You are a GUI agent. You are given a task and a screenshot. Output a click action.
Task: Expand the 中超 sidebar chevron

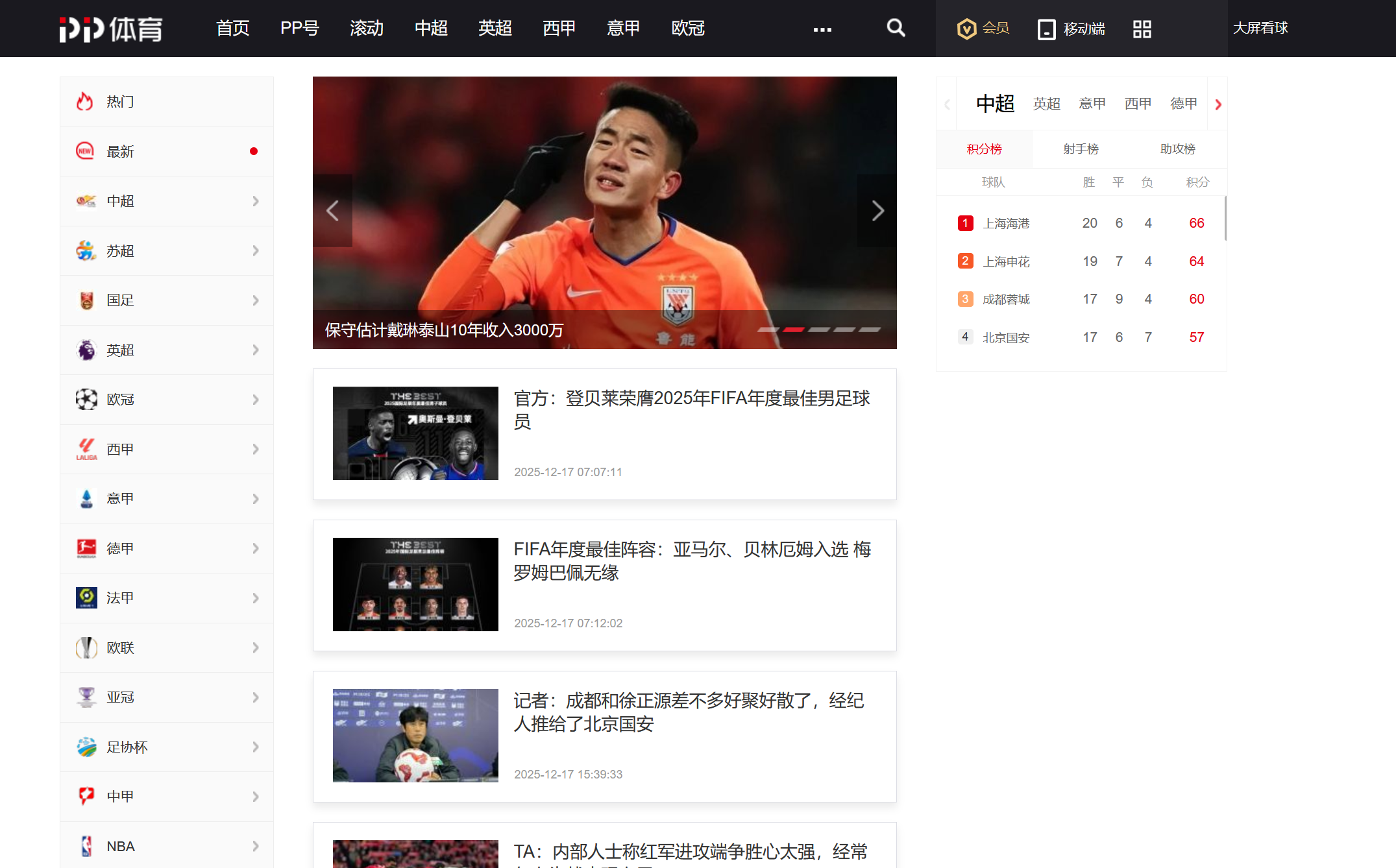[256, 201]
